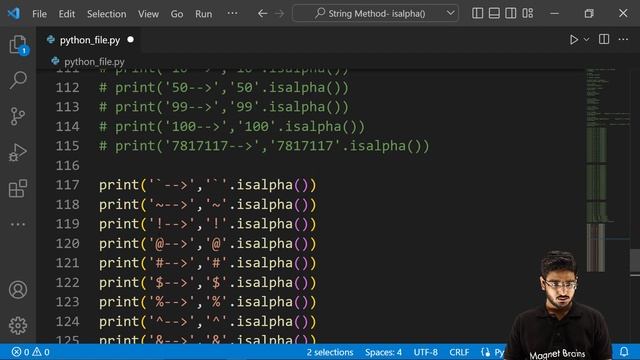640x360 pixels.
Task: Open run options dropdown next to play
Action: 587,40
